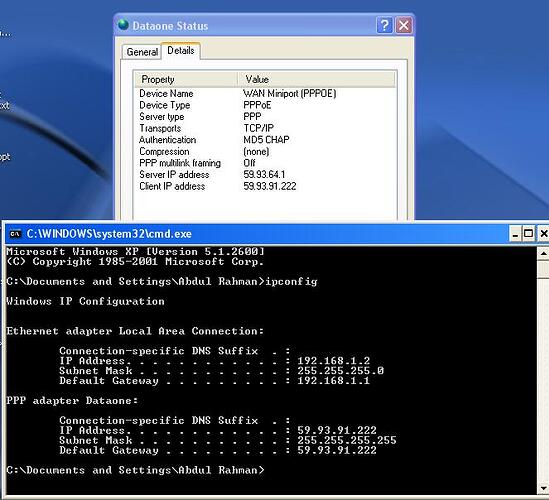
Task: Click the value WAN Miniport (PPPOE)
Action: (290, 93)
